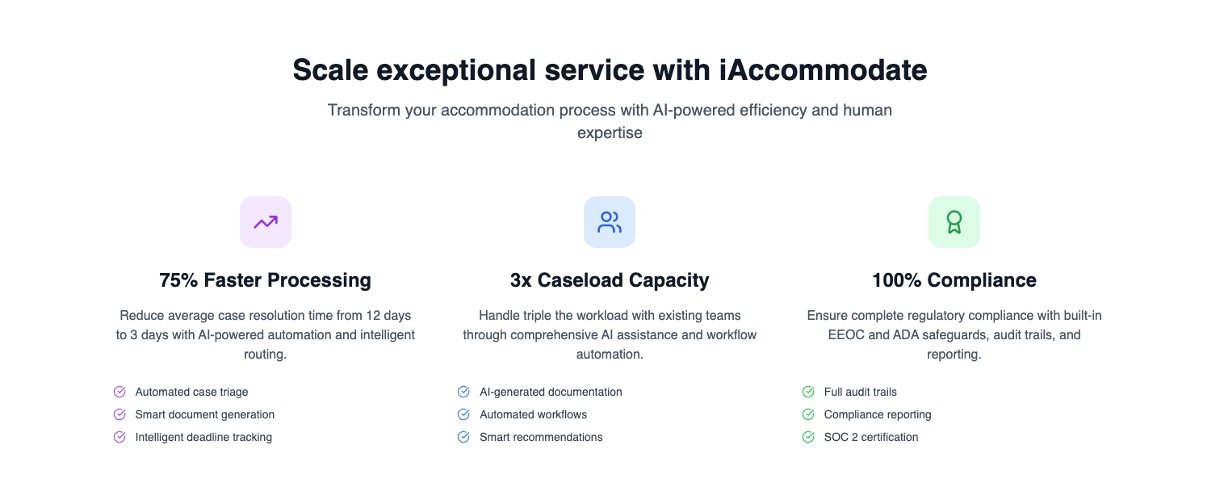Click the green award badge icon
This screenshot has height=504, width=1224.
pos(954,222)
